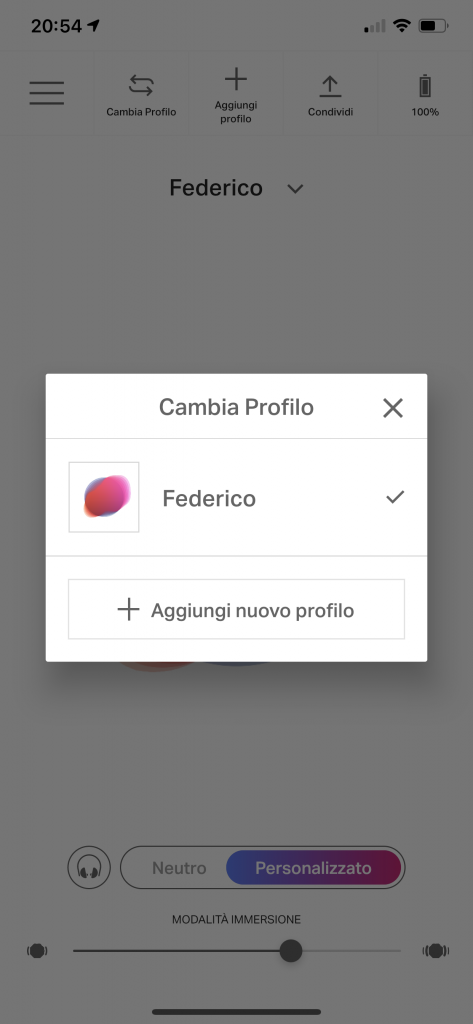This screenshot has height=1024, width=473.
Task: Tap the headphones icon
Action: click(x=90, y=868)
